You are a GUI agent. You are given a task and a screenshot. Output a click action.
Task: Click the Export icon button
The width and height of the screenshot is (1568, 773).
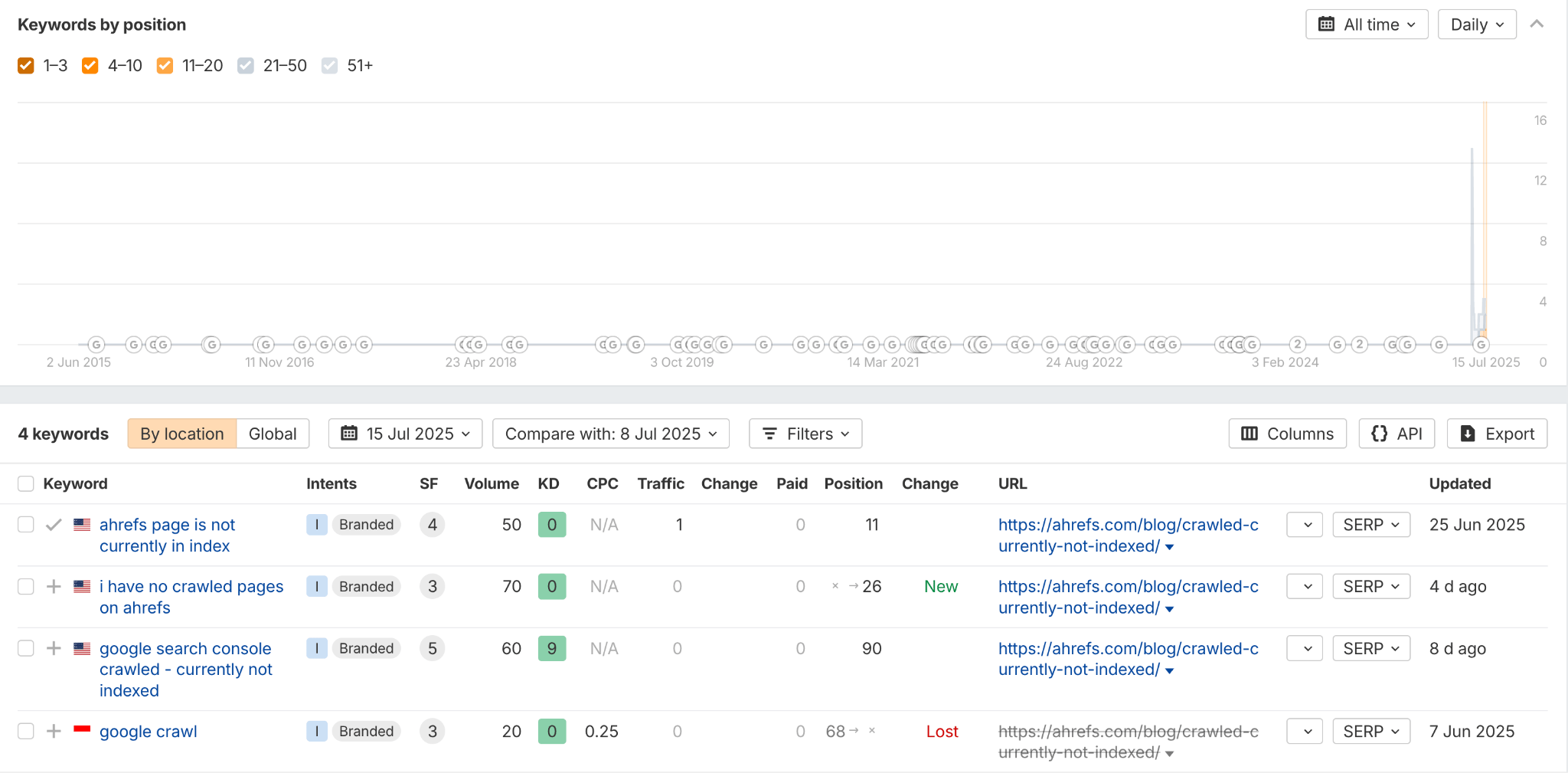pos(1468,434)
